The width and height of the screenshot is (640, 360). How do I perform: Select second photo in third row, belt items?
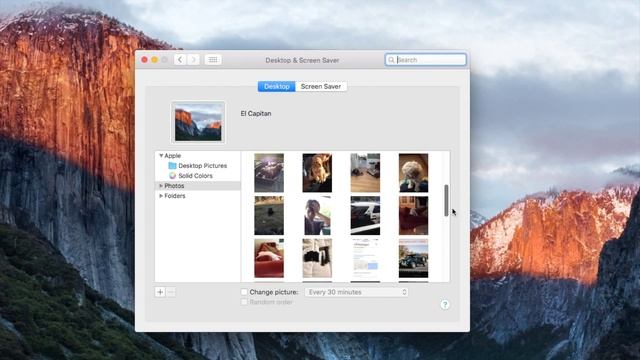(317, 258)
